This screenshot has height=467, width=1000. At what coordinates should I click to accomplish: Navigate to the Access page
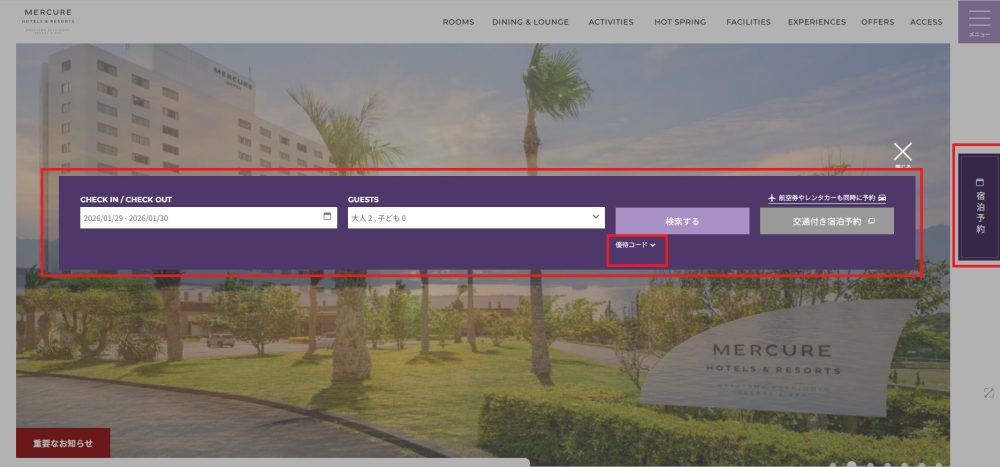pos(926,22)
